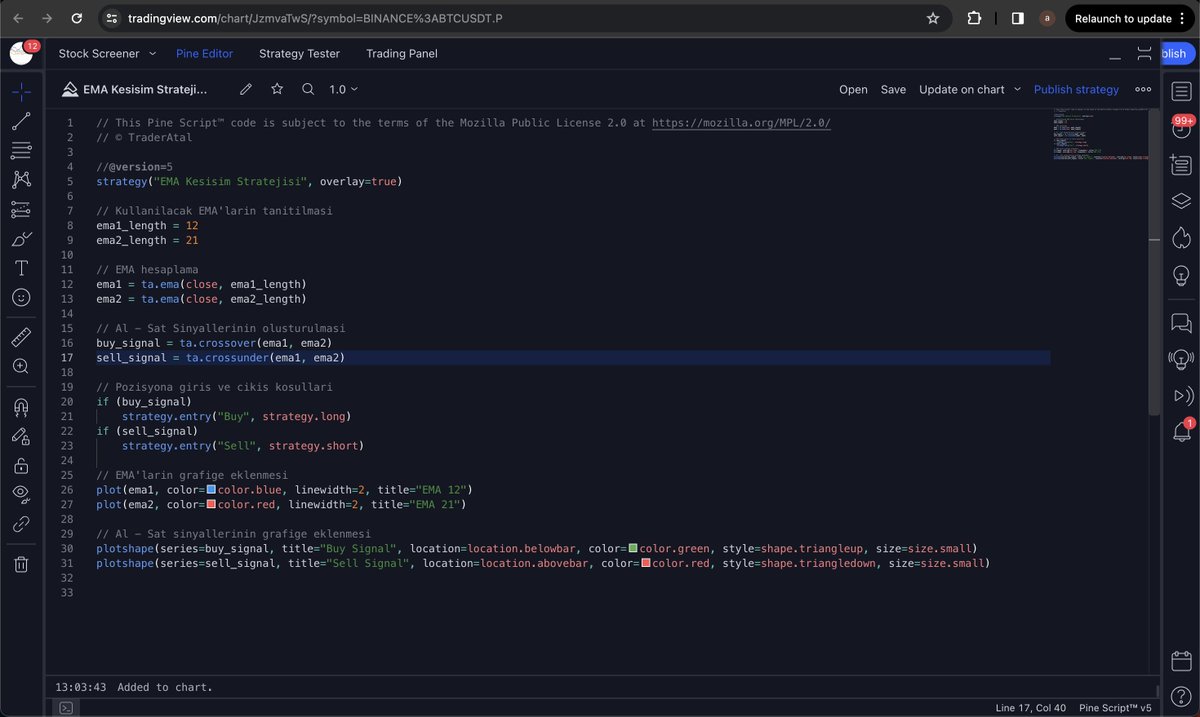Toggle stay in drawing mode

tap(21, 436)
